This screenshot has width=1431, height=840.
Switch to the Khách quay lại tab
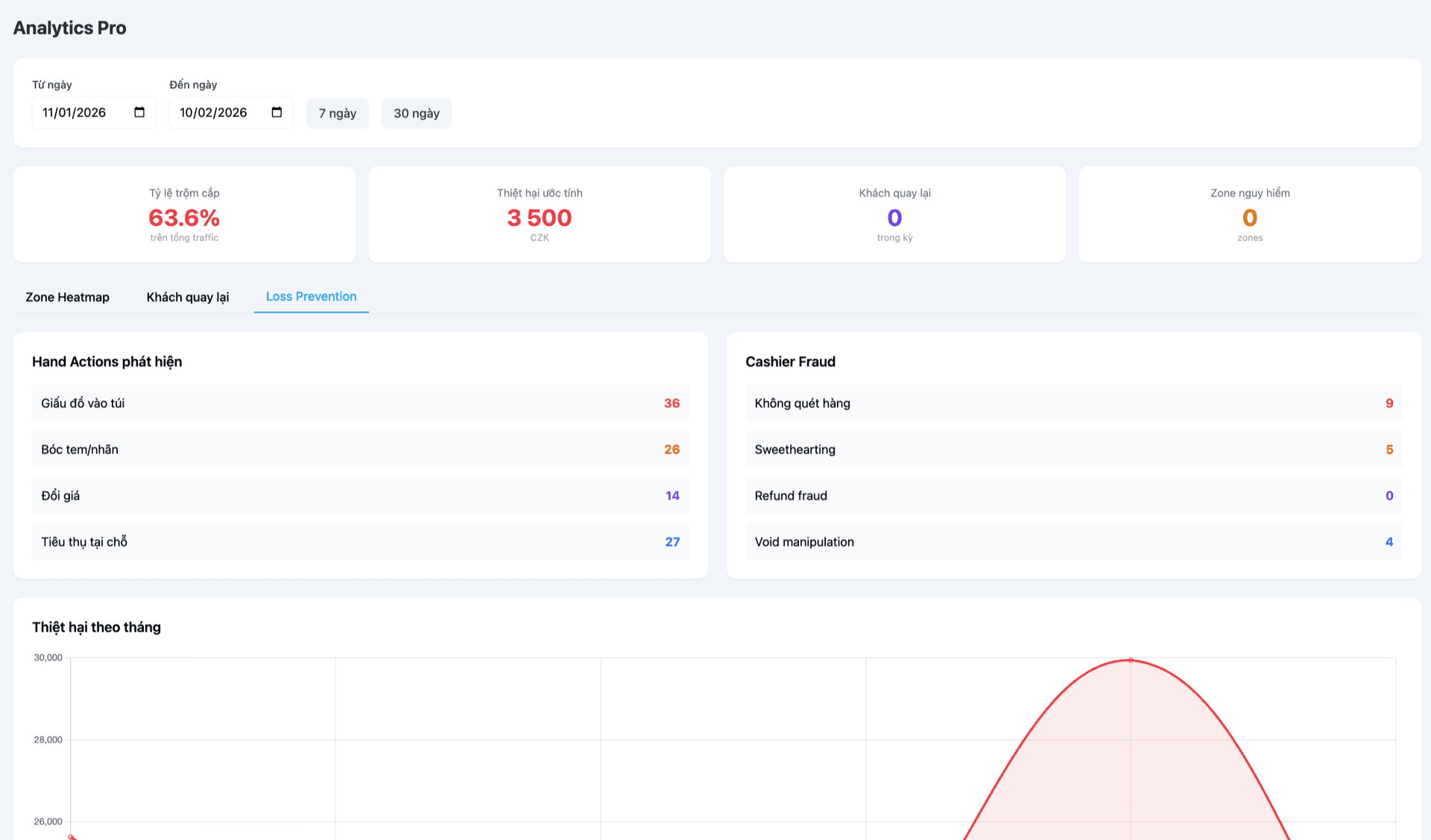[x=187, y=297]
